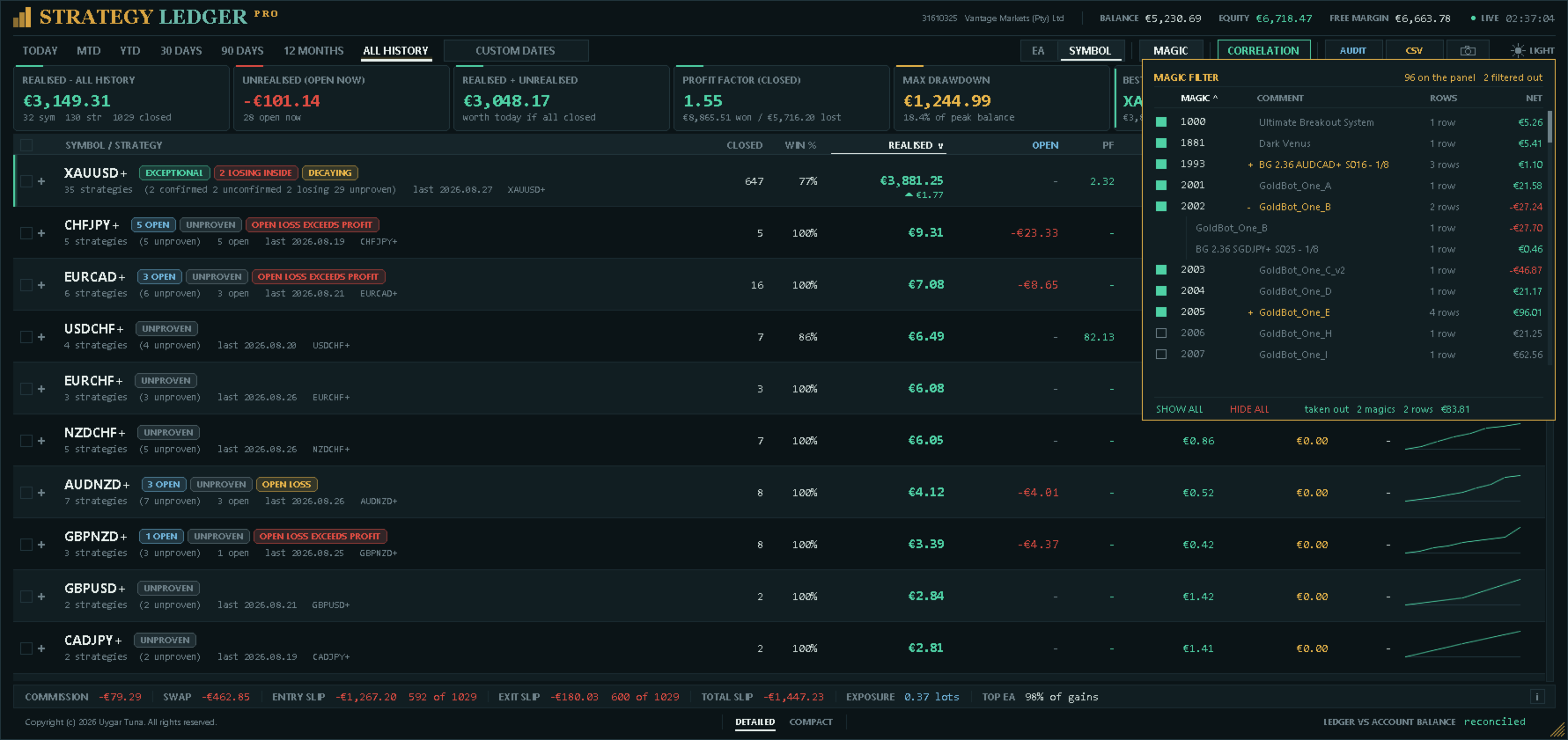The image size is (1568, 740).
Task: Expand magic 1993 BG 2.36 AUDCAD+ group
Action: 1250,165
